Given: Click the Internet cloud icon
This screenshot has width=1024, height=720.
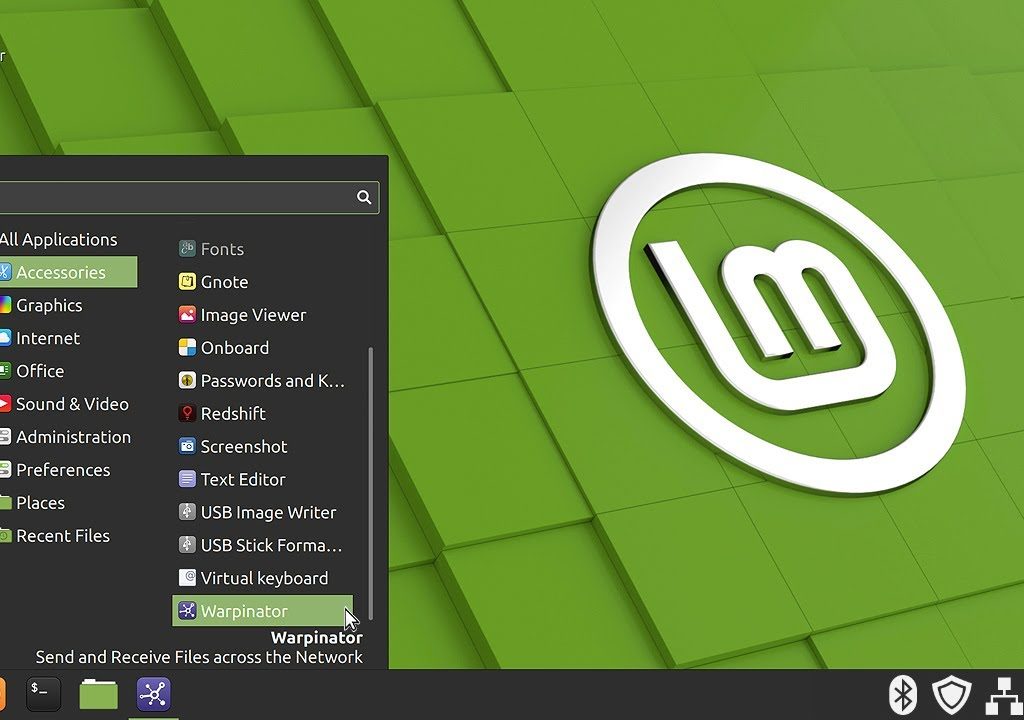Looking at the screenshot, I should pos(5,338).
